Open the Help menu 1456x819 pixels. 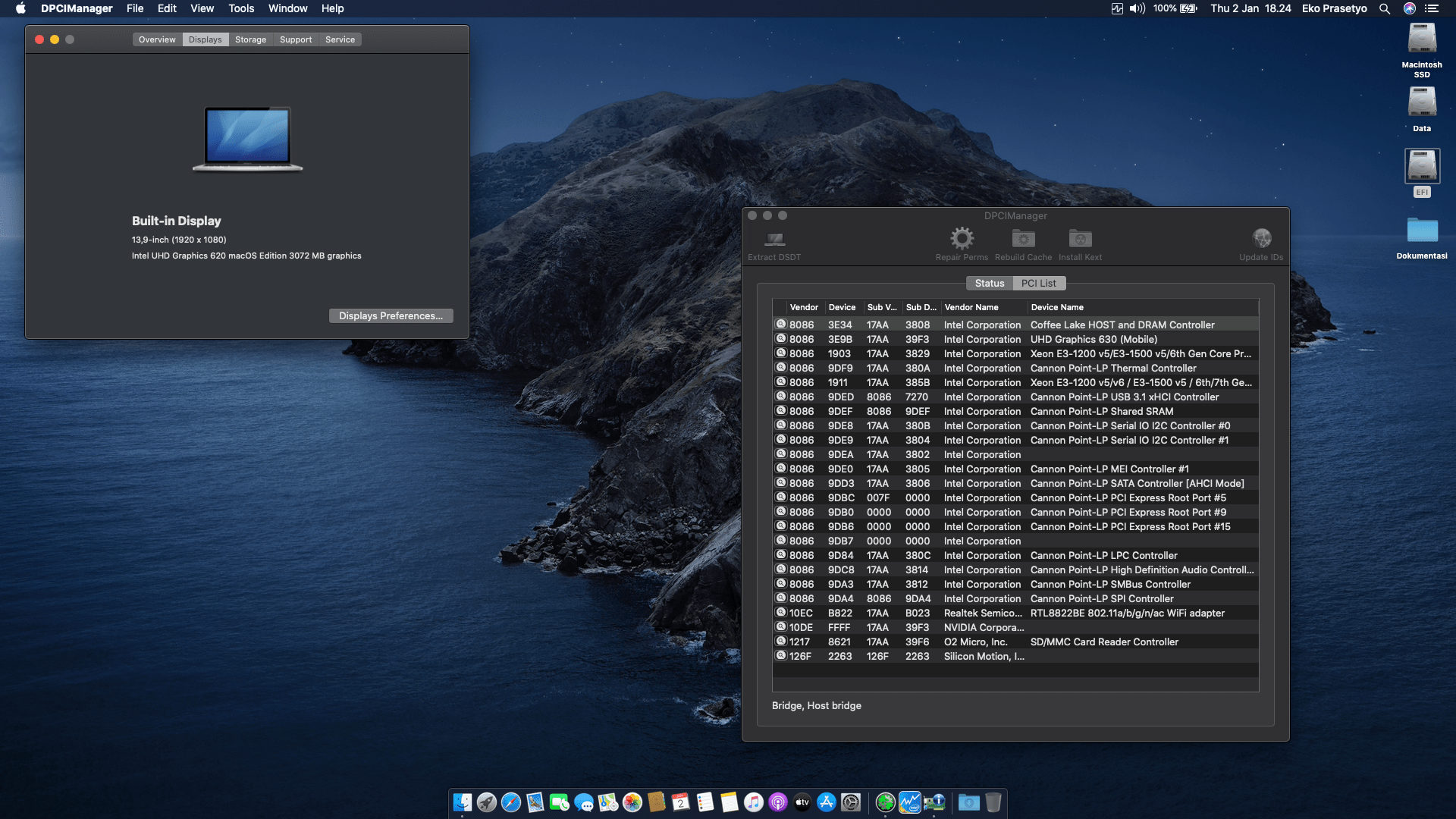point(333,8)
